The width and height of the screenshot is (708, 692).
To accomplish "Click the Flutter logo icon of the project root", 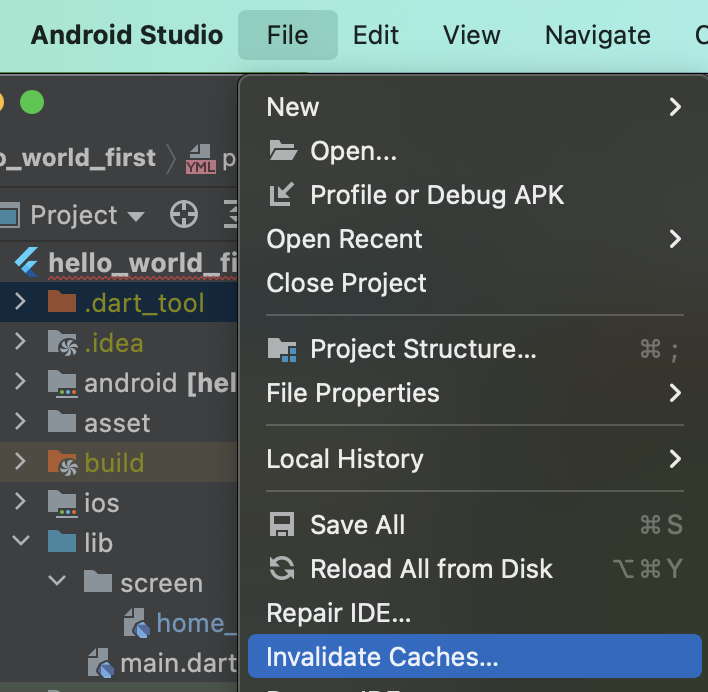I will (x=27, y=262).
